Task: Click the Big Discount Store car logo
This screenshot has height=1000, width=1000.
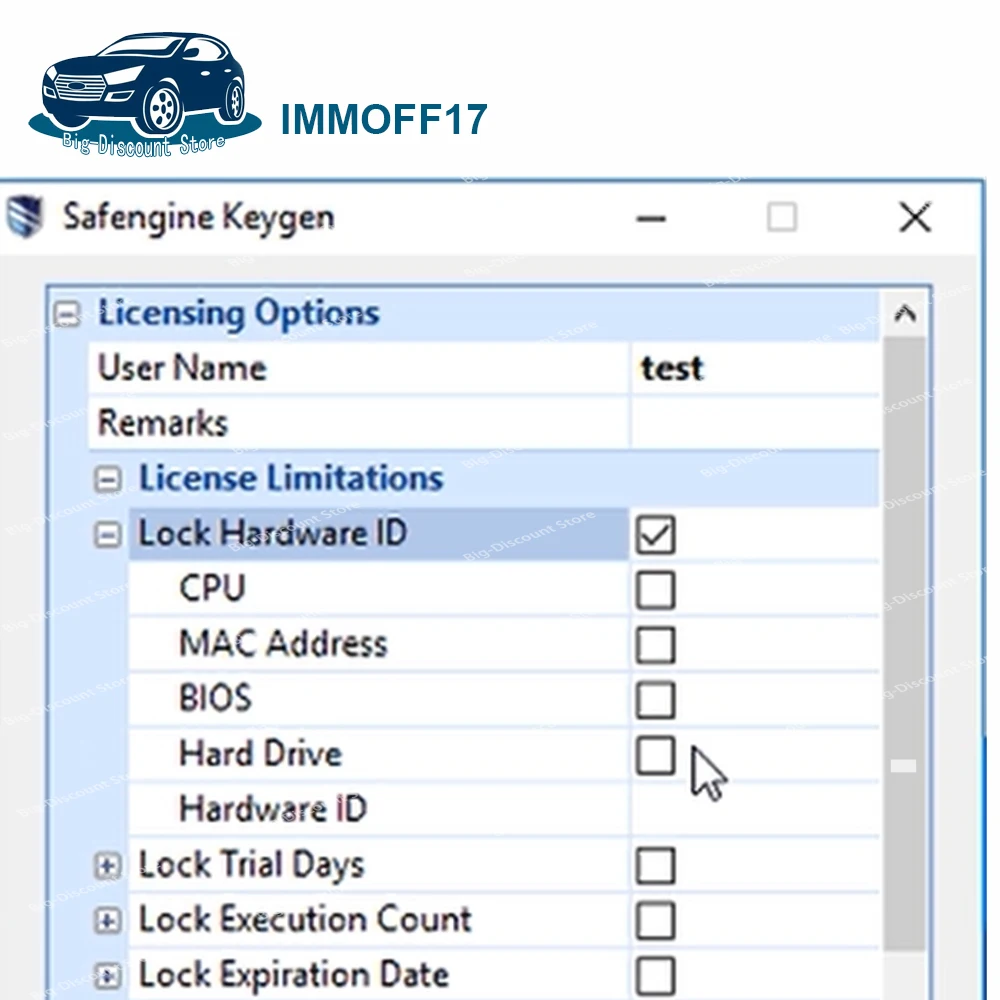Action: [145, 94]
